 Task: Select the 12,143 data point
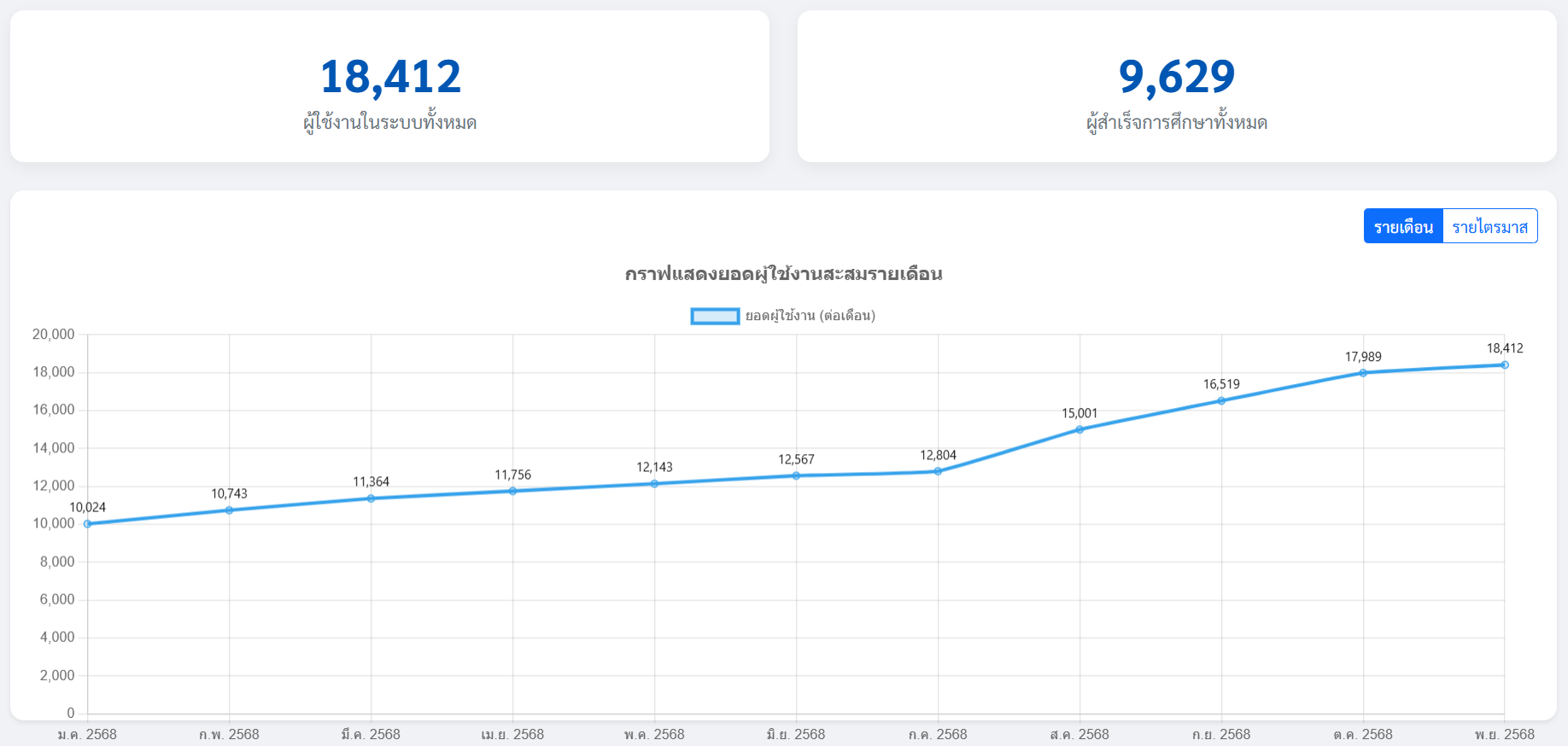[654, 484]
